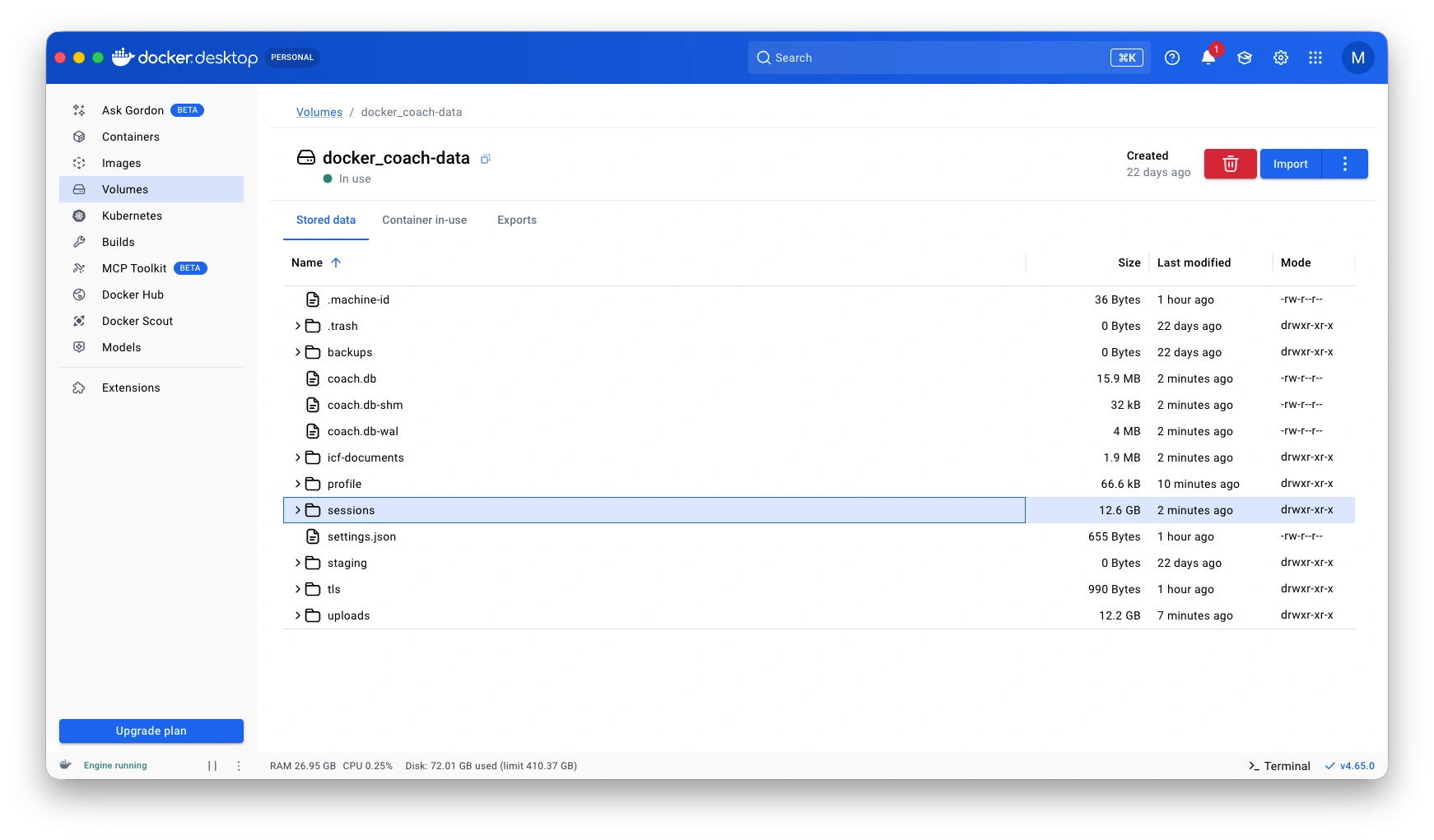The height and width of the screenshot is (840, 1434).
Task: Open the Terminal from the status bar
Action: coord(1279,766)
